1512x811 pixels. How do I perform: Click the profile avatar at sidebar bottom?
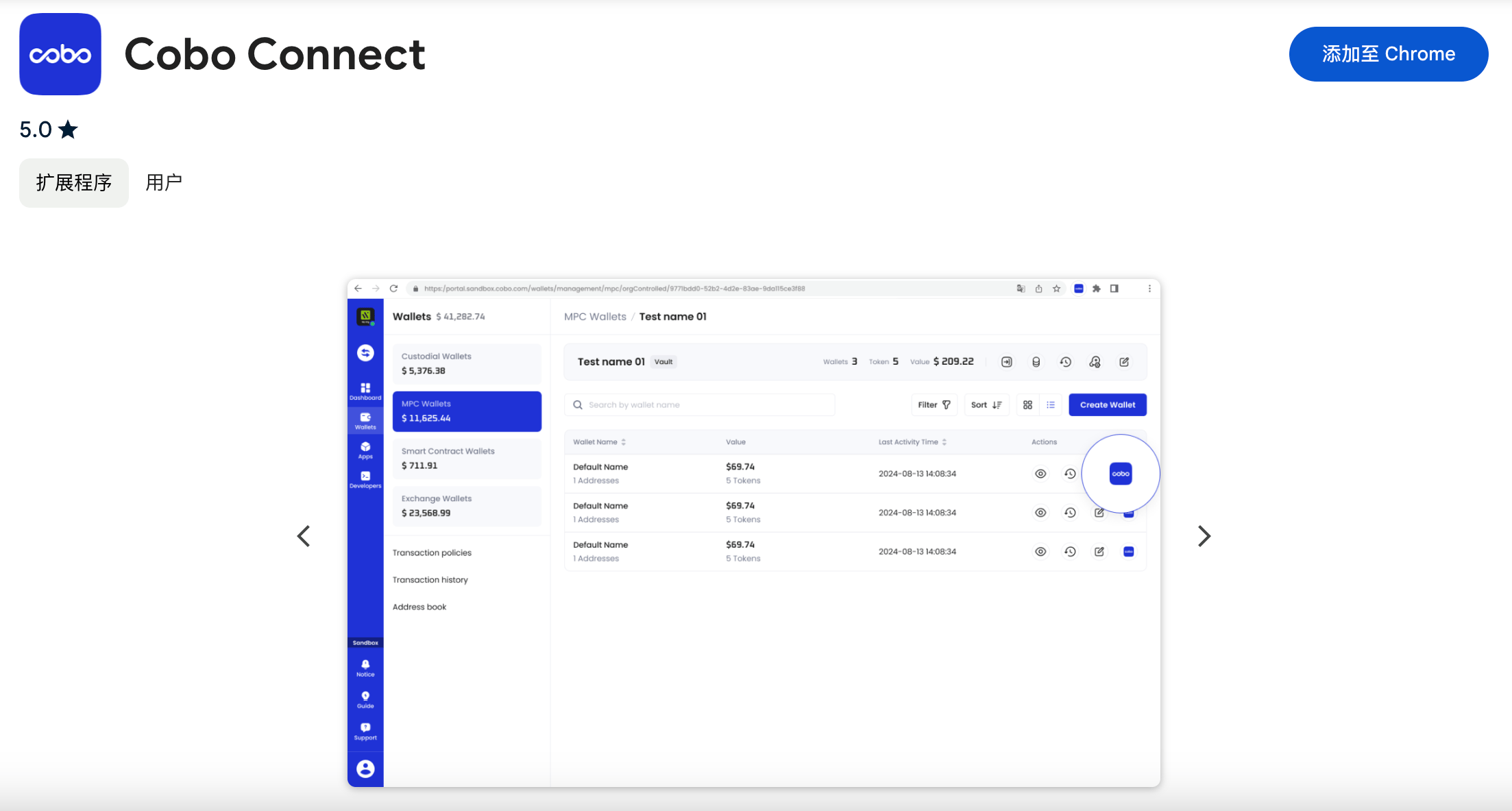[365, 768]
